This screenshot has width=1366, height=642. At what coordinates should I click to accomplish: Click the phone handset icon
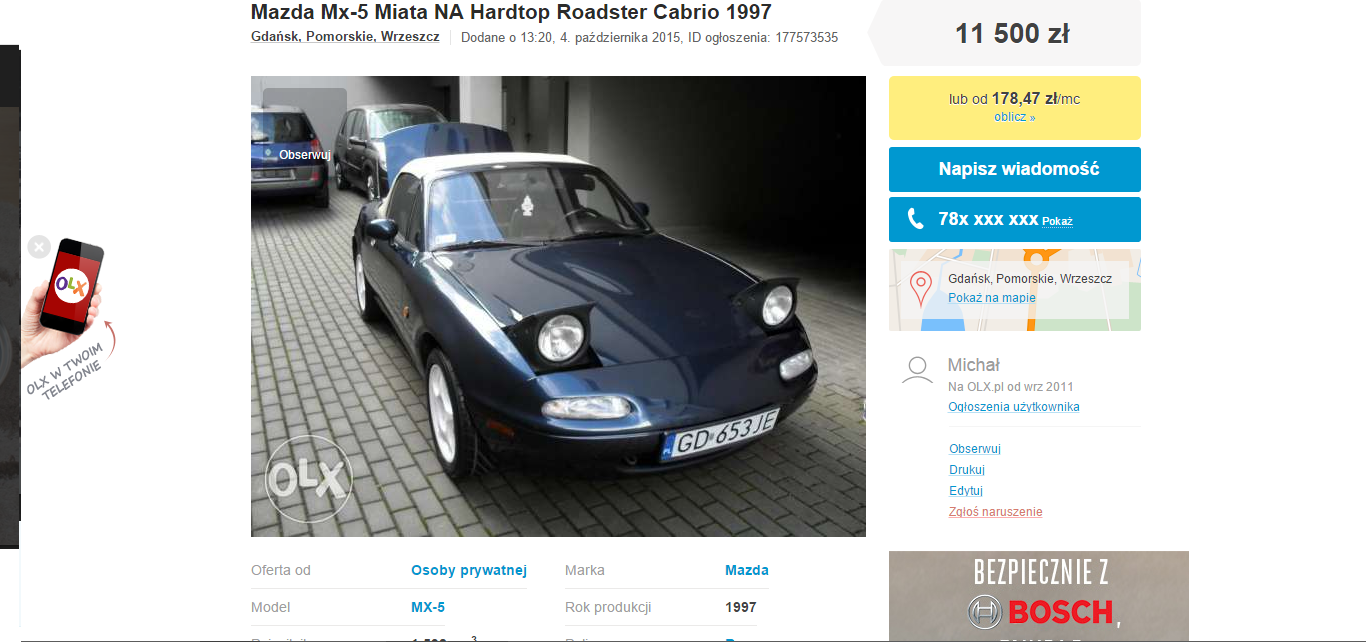click(915, 219)
